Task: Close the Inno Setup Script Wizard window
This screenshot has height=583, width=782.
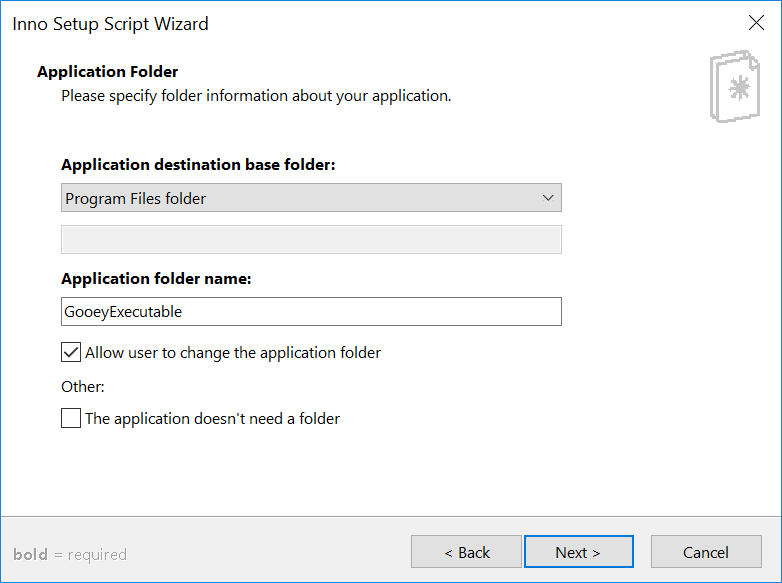Action: click(x=756, y=23)
